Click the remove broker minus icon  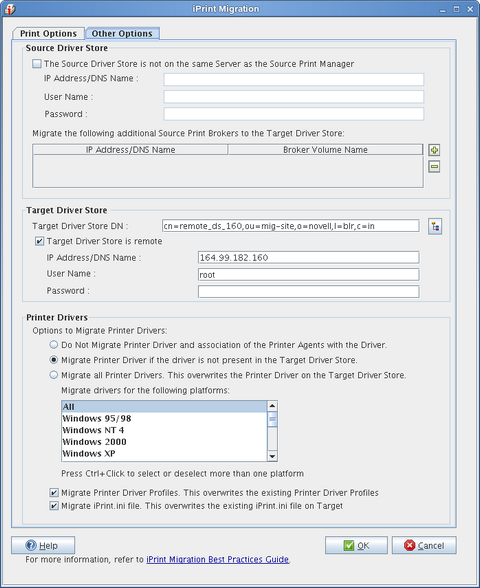coord(434,166)
